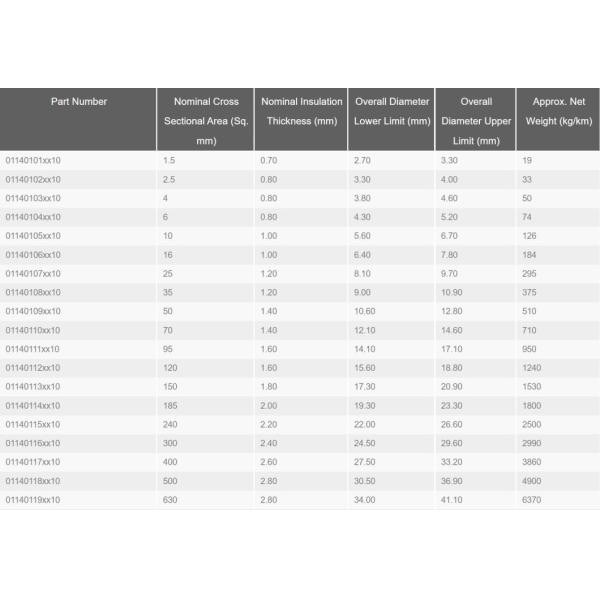Click the 630 cross sectional area cell

pos(170,499)
